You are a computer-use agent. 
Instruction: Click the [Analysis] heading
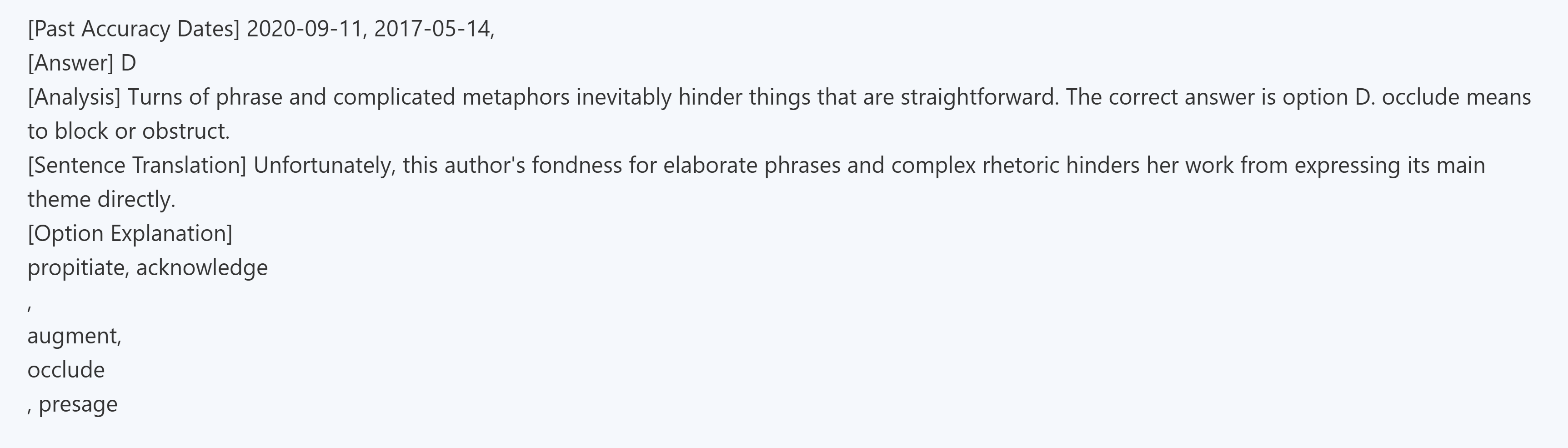coord(74,97)
